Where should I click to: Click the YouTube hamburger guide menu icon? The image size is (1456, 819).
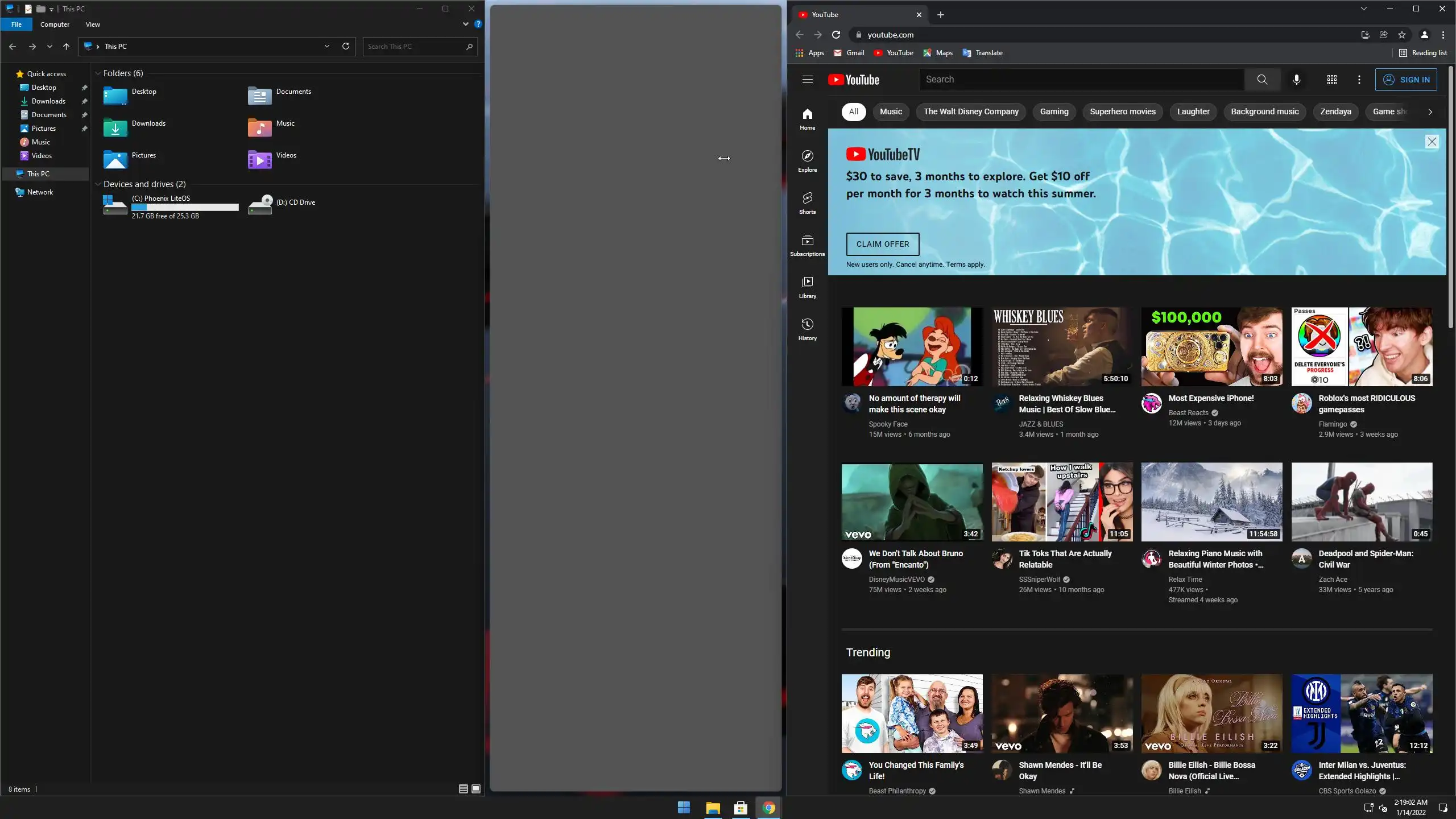[x=807, y=80]
